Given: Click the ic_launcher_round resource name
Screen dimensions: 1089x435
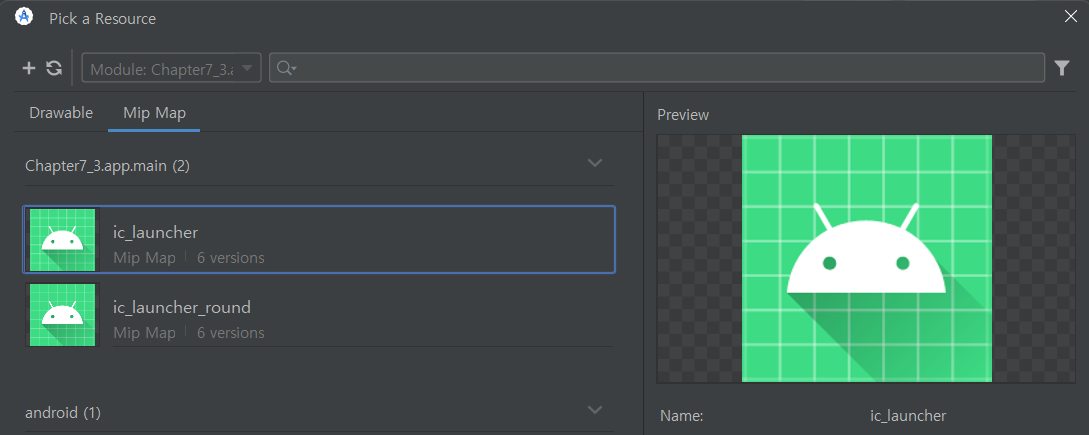Looking at the screenshot, I should click(x=182, y=307).
